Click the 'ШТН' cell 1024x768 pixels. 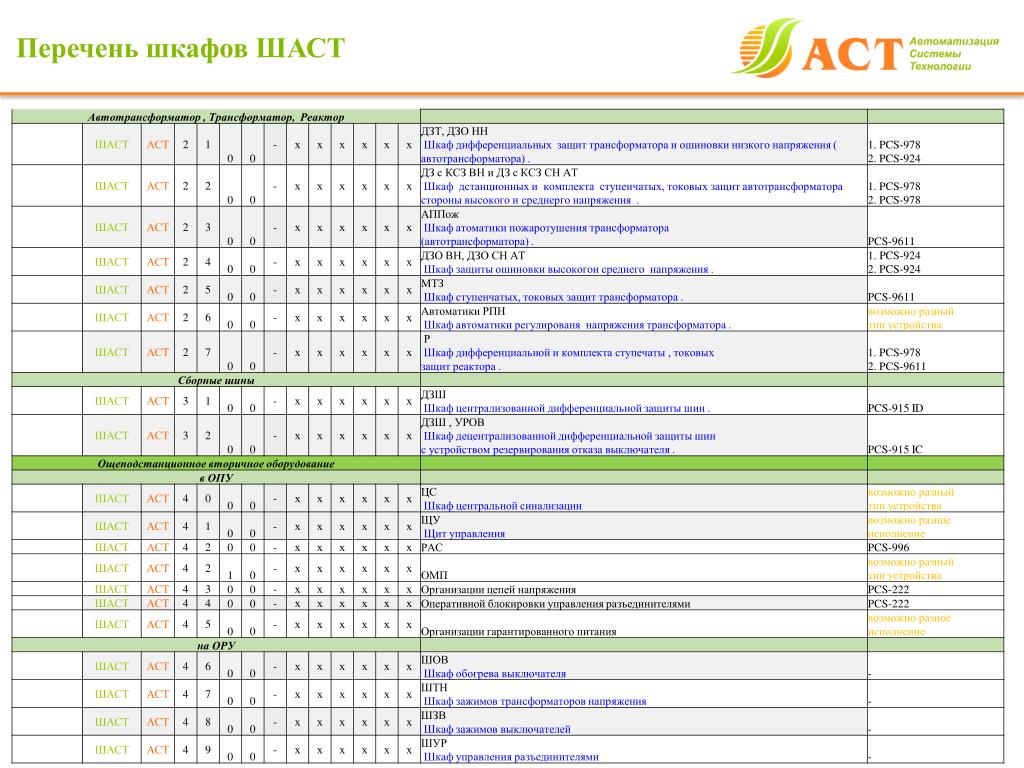click(434, 688)
